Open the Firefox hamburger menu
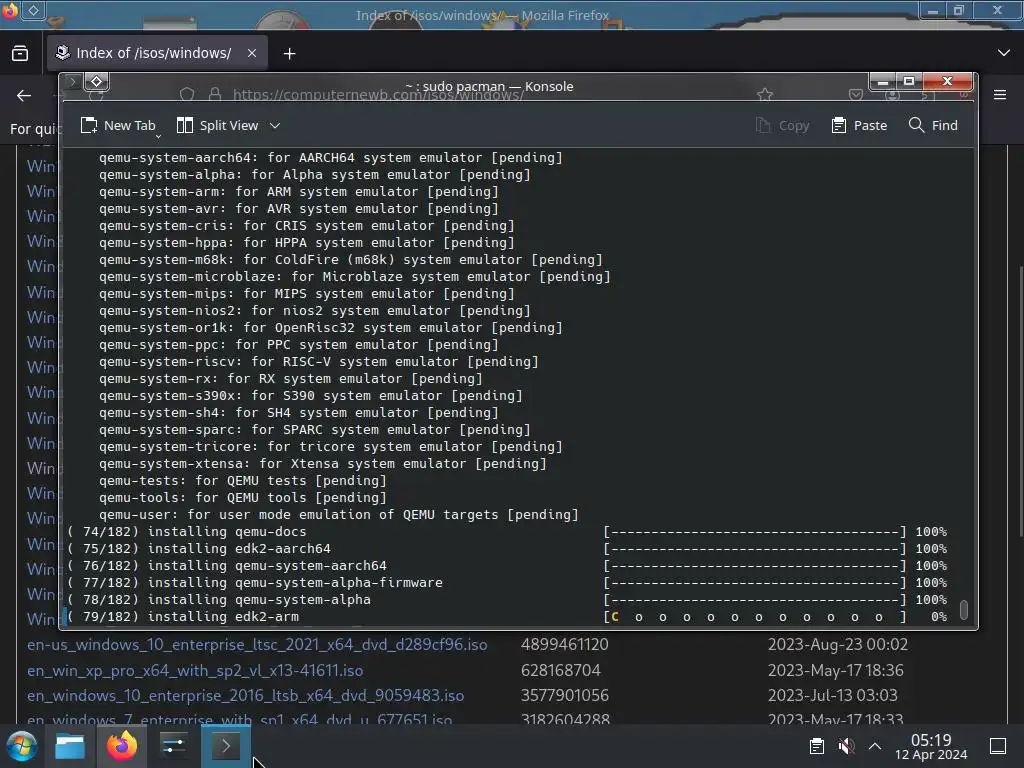1024x768 pixels. click(1000, 95)
